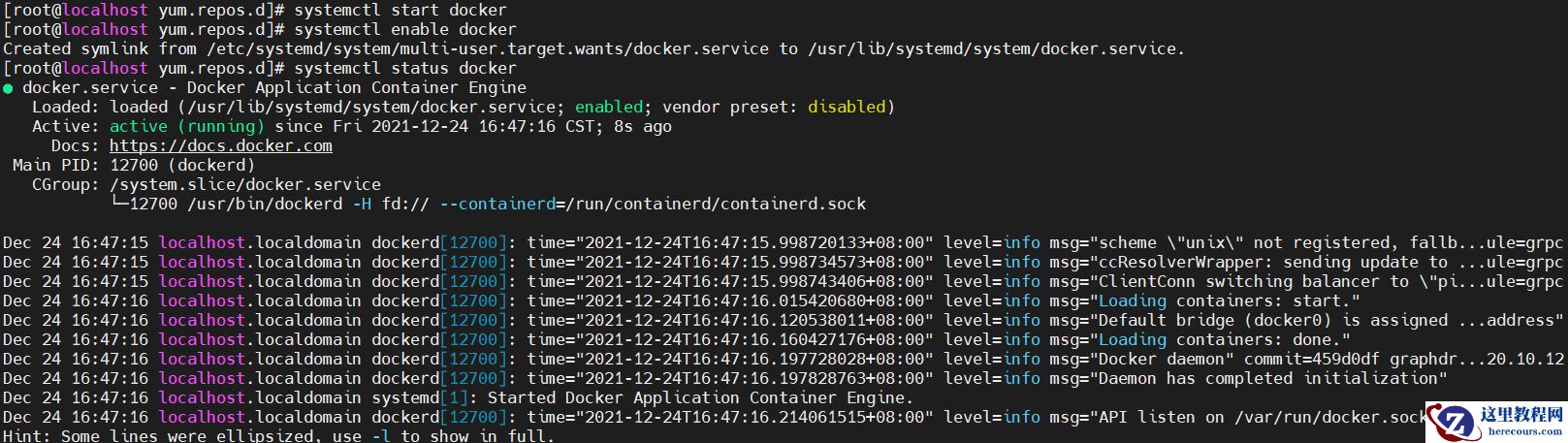
Task: Click the "systemctl status docker" command
Action: [405, 68]
